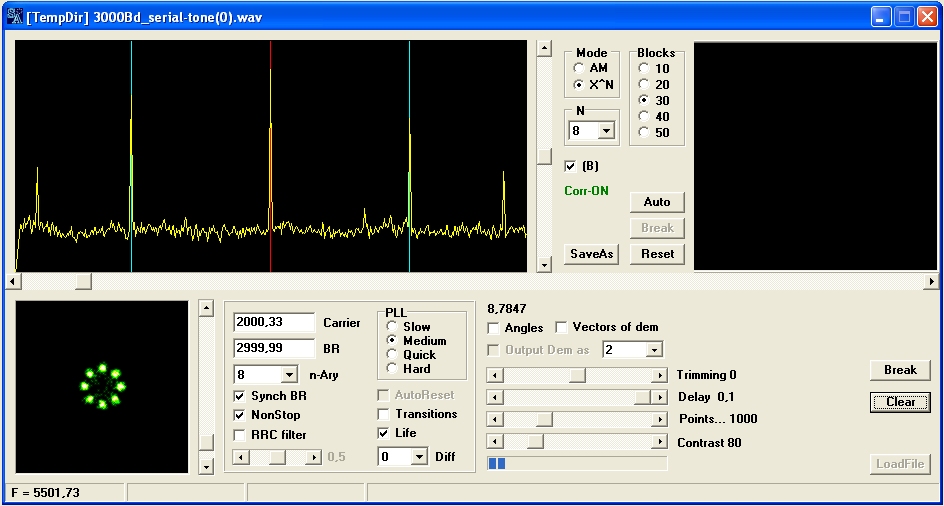The image size is (944, 506).
Task: Click the SaveAs button
Action: point(591,254)
